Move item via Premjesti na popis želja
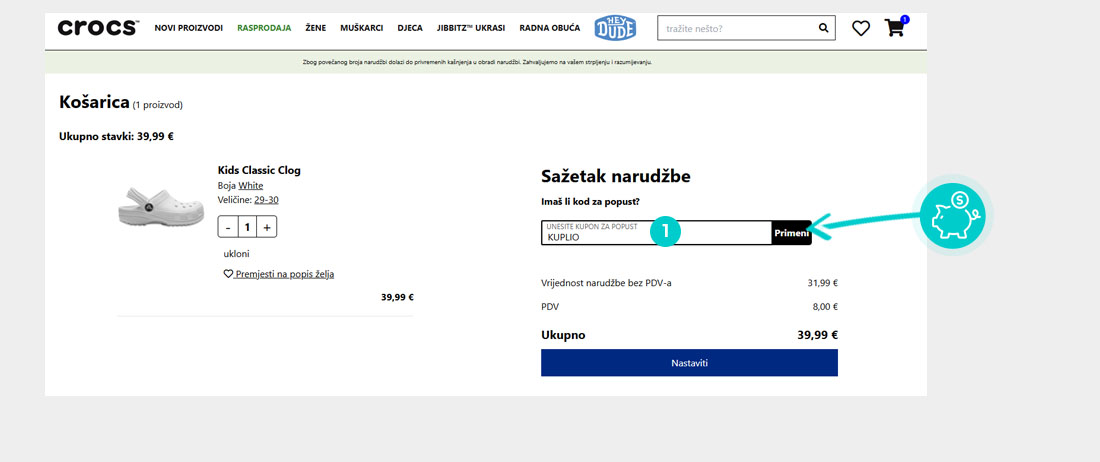The image size is (1100, 462). coord(284,274)
